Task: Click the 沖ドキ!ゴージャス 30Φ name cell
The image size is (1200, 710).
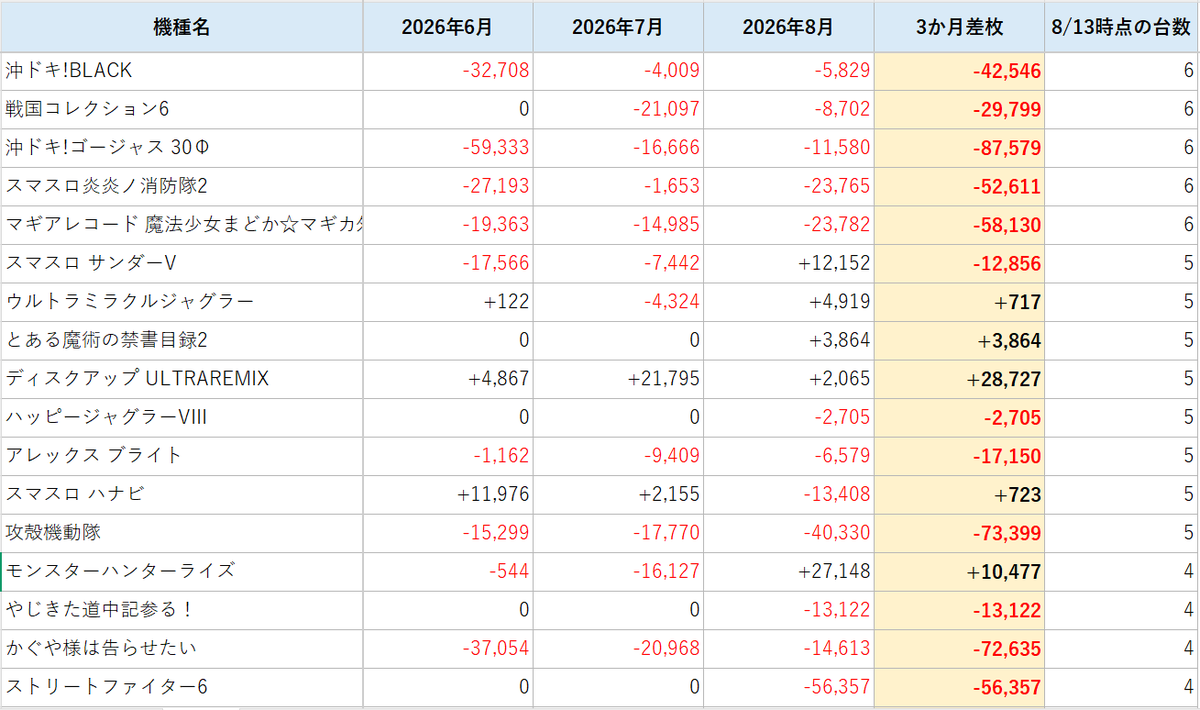Action: [181, 148]
